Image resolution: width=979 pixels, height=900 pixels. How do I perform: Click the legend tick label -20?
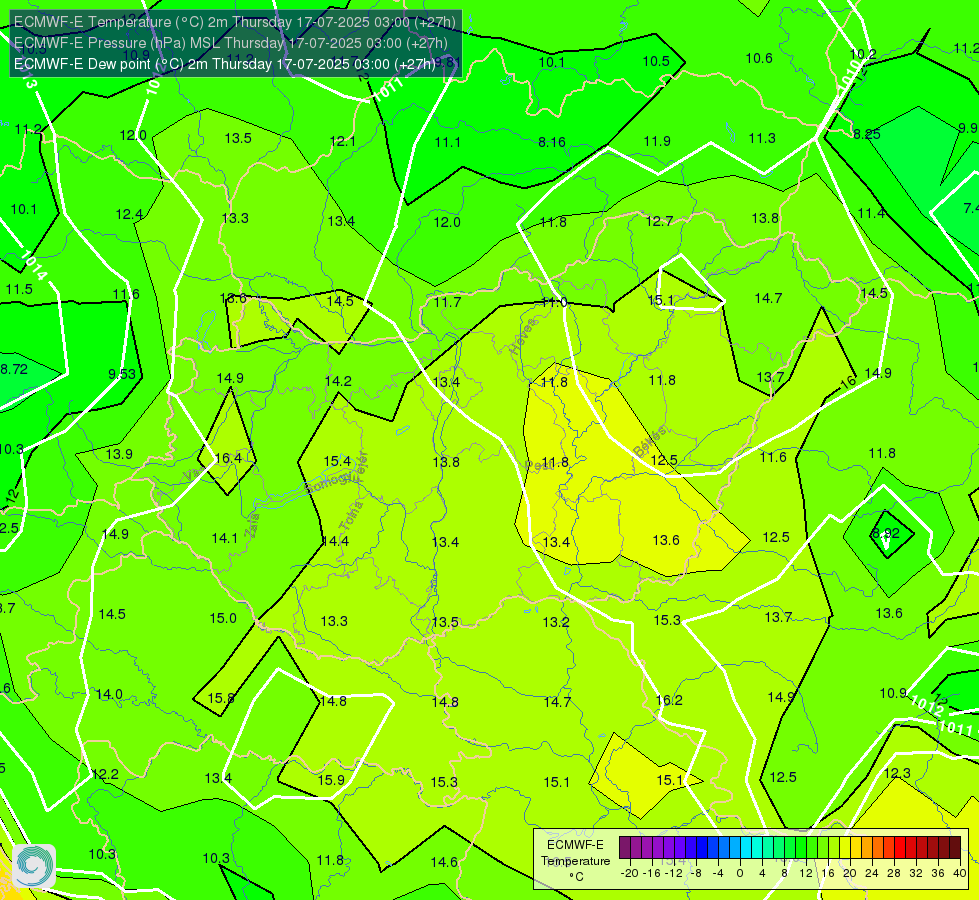[630, 873]
